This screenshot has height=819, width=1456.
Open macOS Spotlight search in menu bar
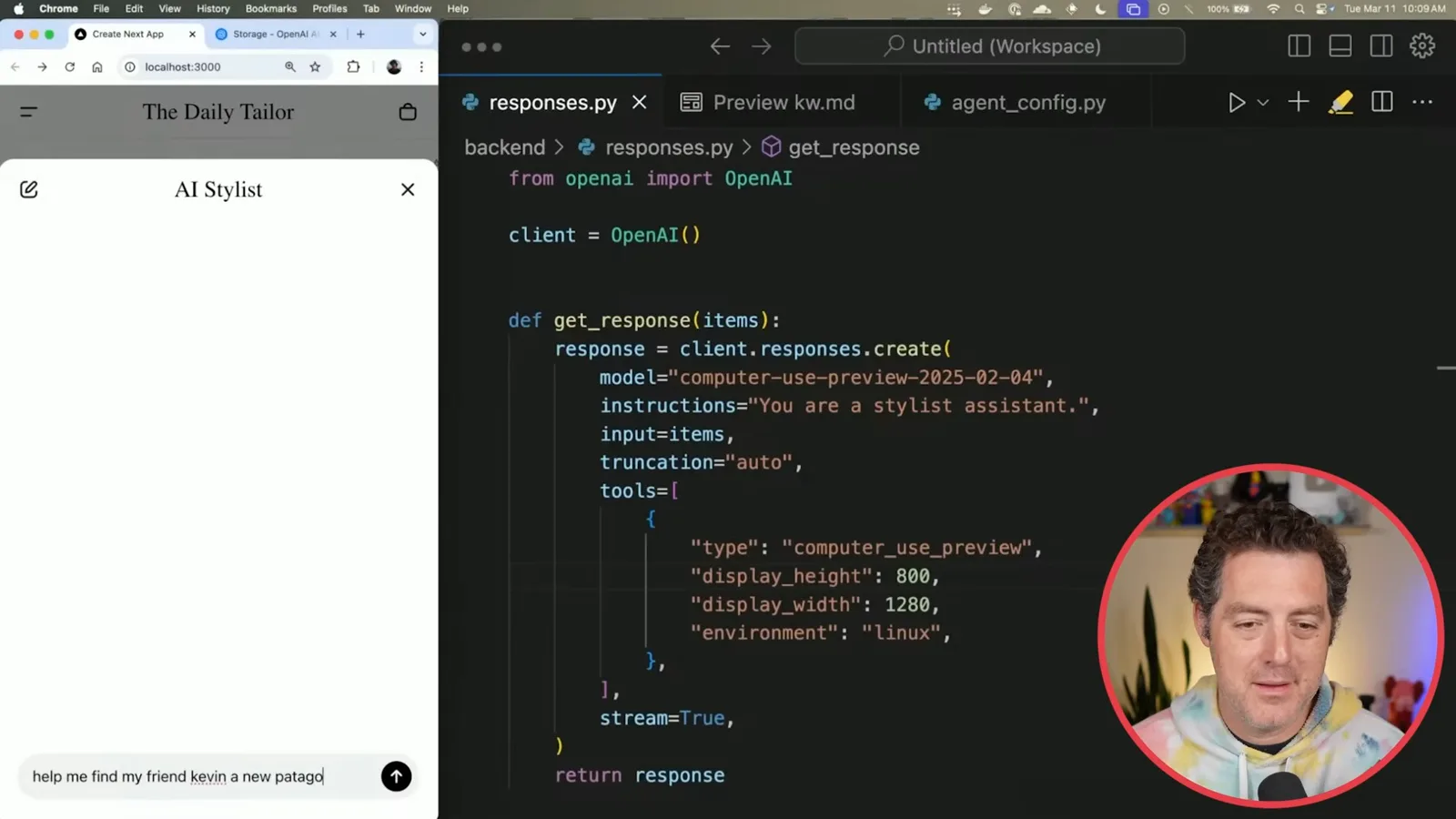pos(1299,8)
